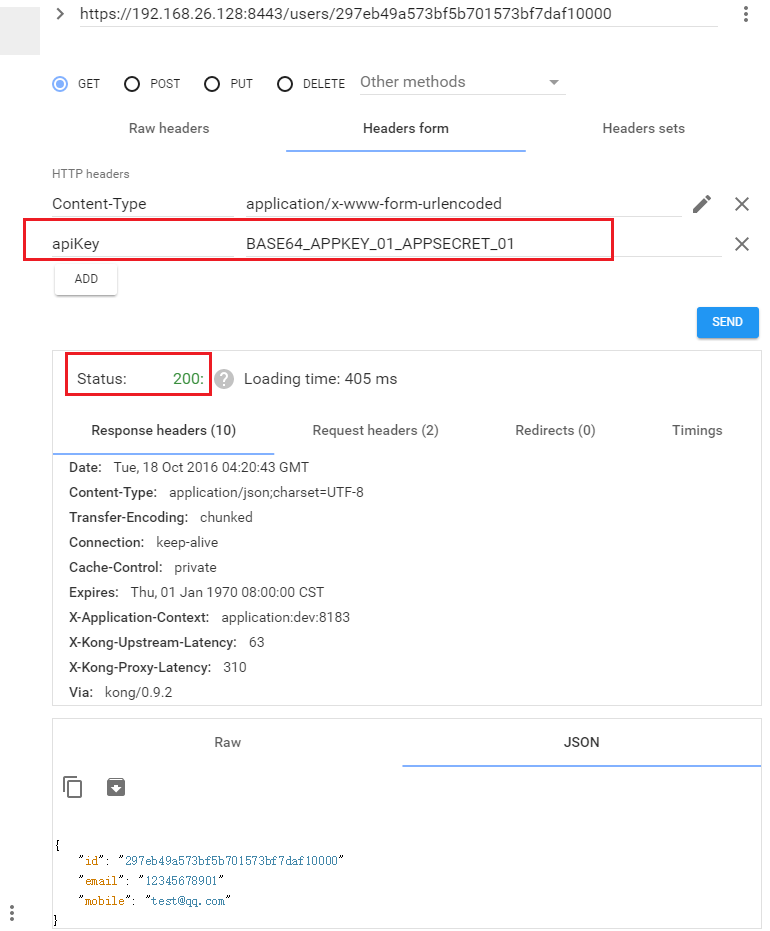Expand the URL field chevron arrow
Viewport: 770px width, 931px height.
coord(59,14)
